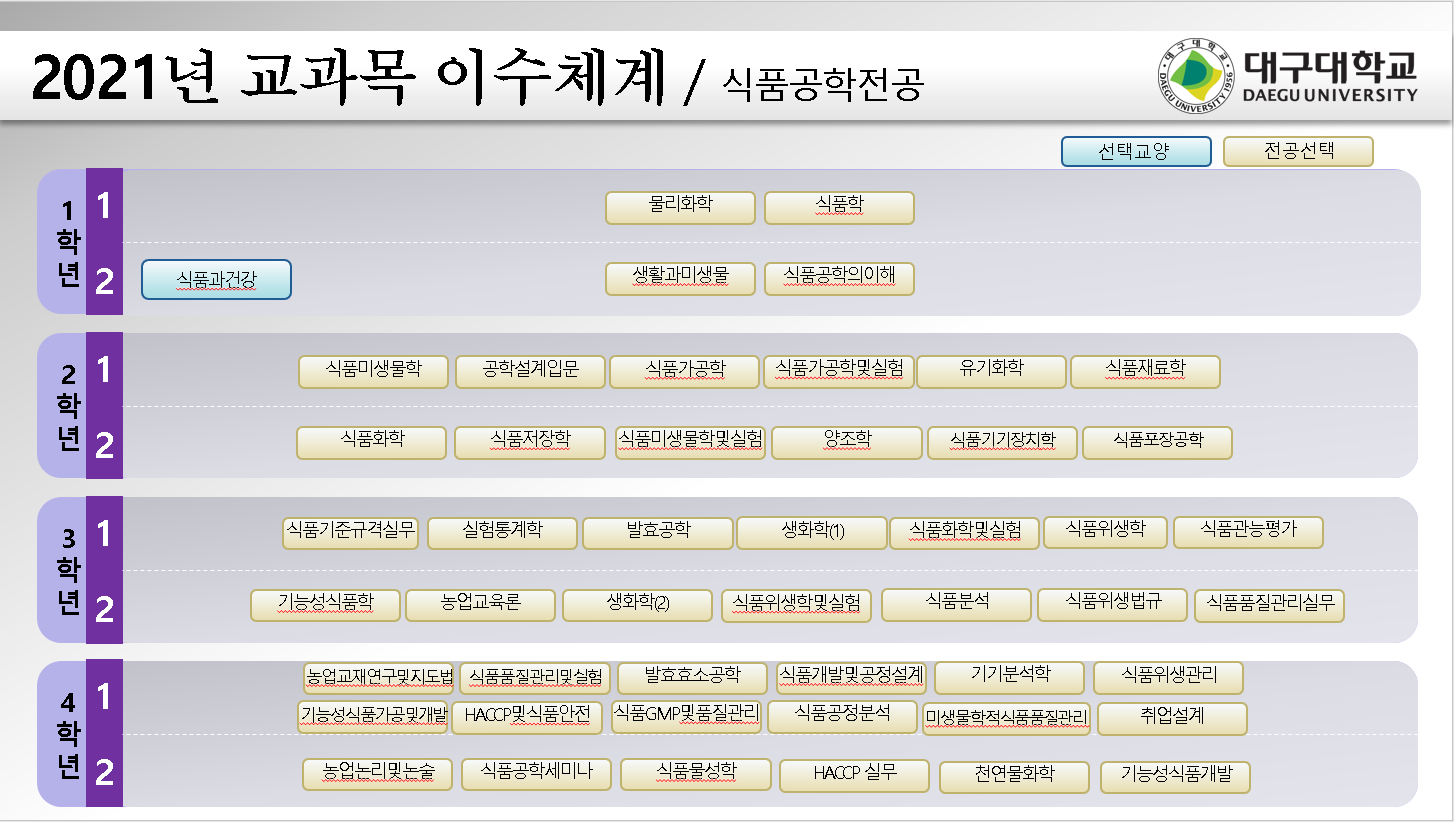
Task: Select the 식품분석 course box
Action: [956, 604]
